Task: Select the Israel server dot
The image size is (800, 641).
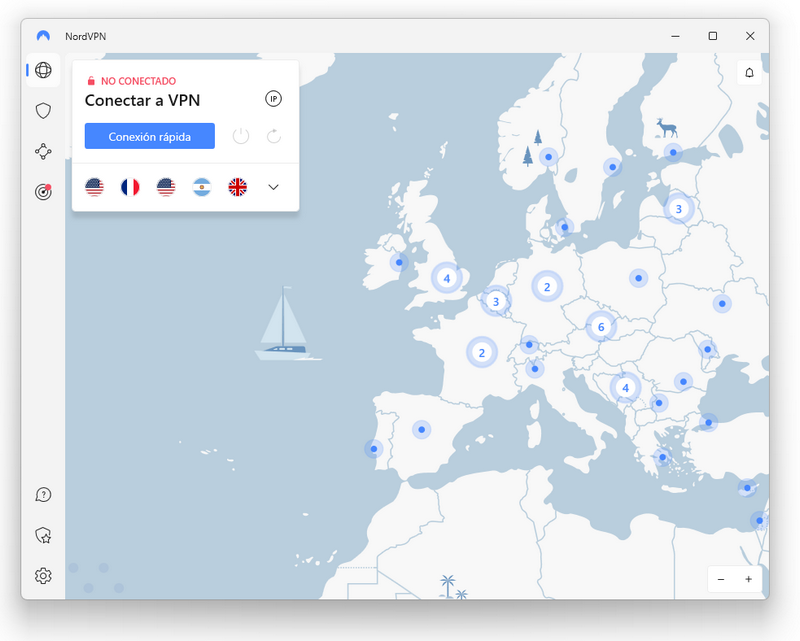Action: pos(759,521)
